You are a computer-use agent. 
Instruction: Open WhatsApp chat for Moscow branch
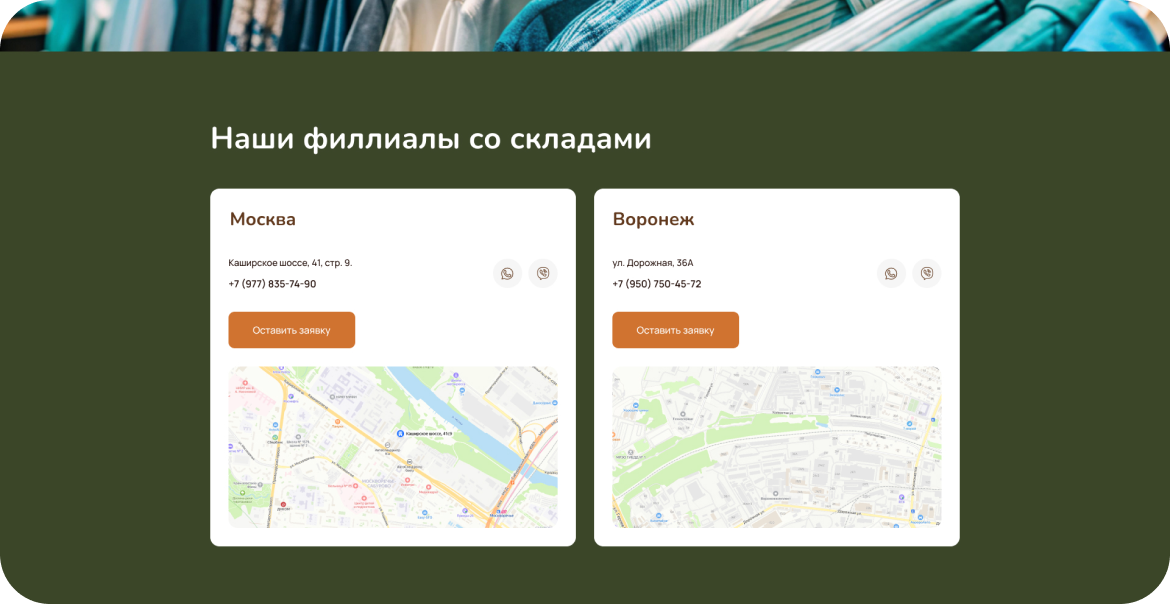(507, 274)
